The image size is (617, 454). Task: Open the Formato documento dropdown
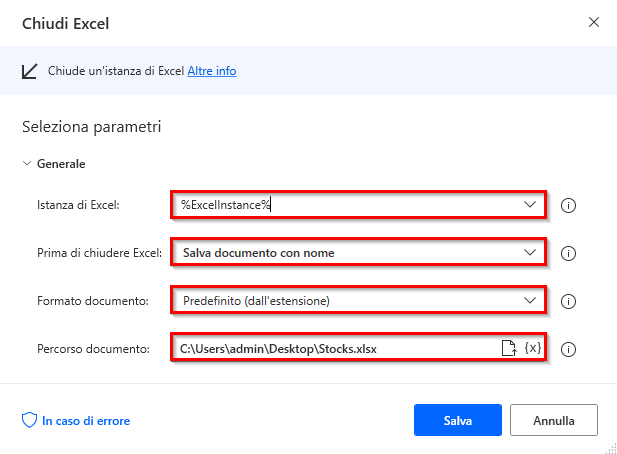530,301
